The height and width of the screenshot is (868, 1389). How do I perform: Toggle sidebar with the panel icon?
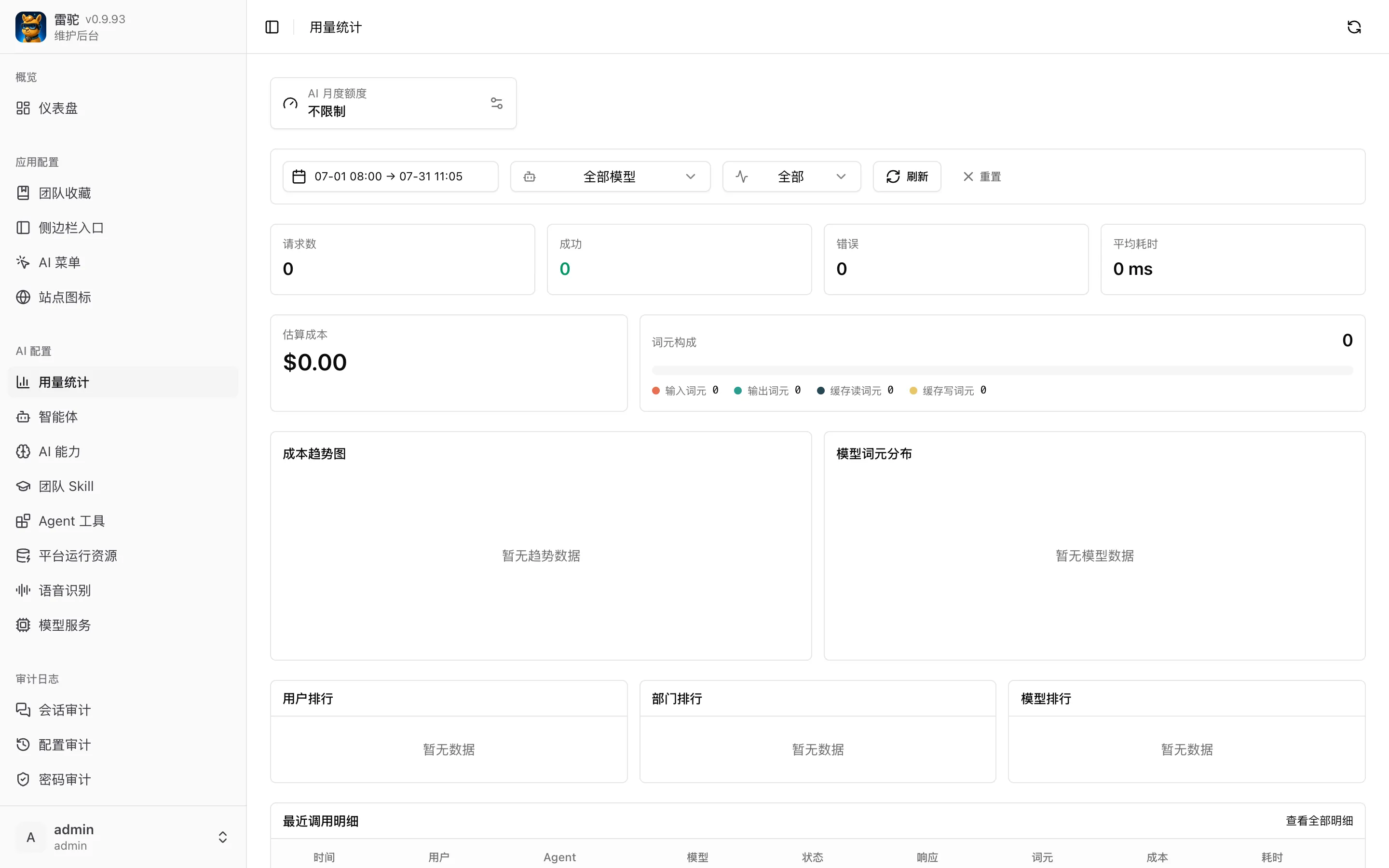click(x=272, y=27)
